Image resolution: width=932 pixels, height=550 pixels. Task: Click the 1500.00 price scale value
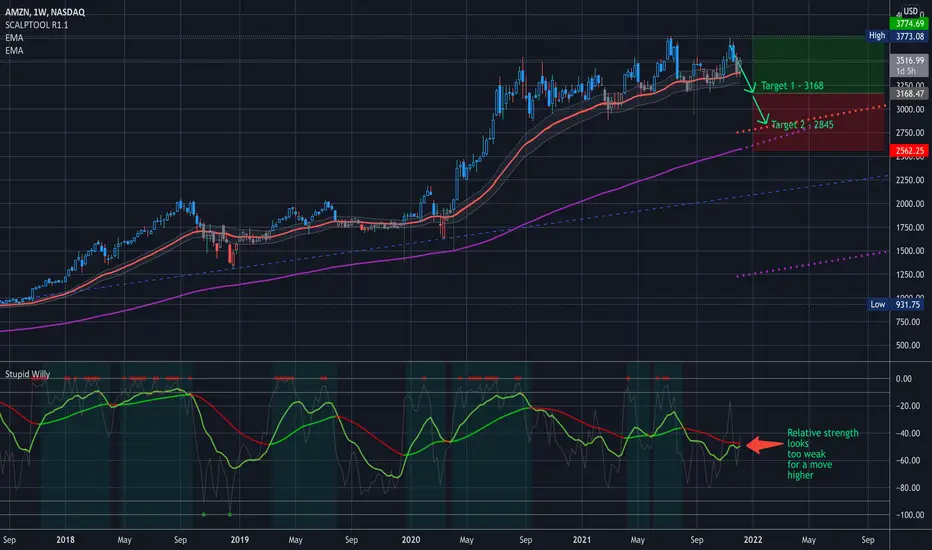(x=910, y=251)
